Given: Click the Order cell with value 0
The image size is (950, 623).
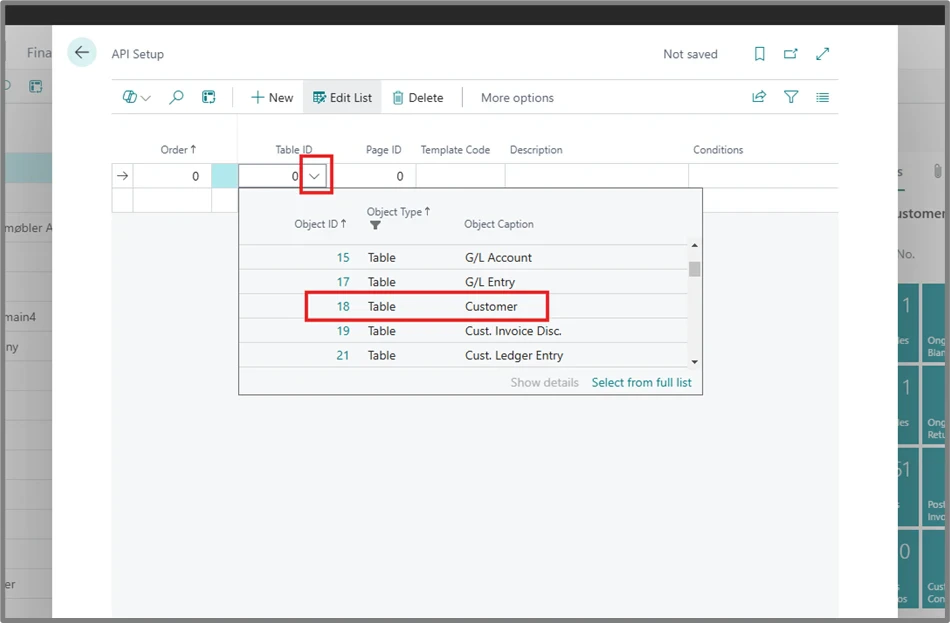Looking at the screenshot, I should pos(172,176).
